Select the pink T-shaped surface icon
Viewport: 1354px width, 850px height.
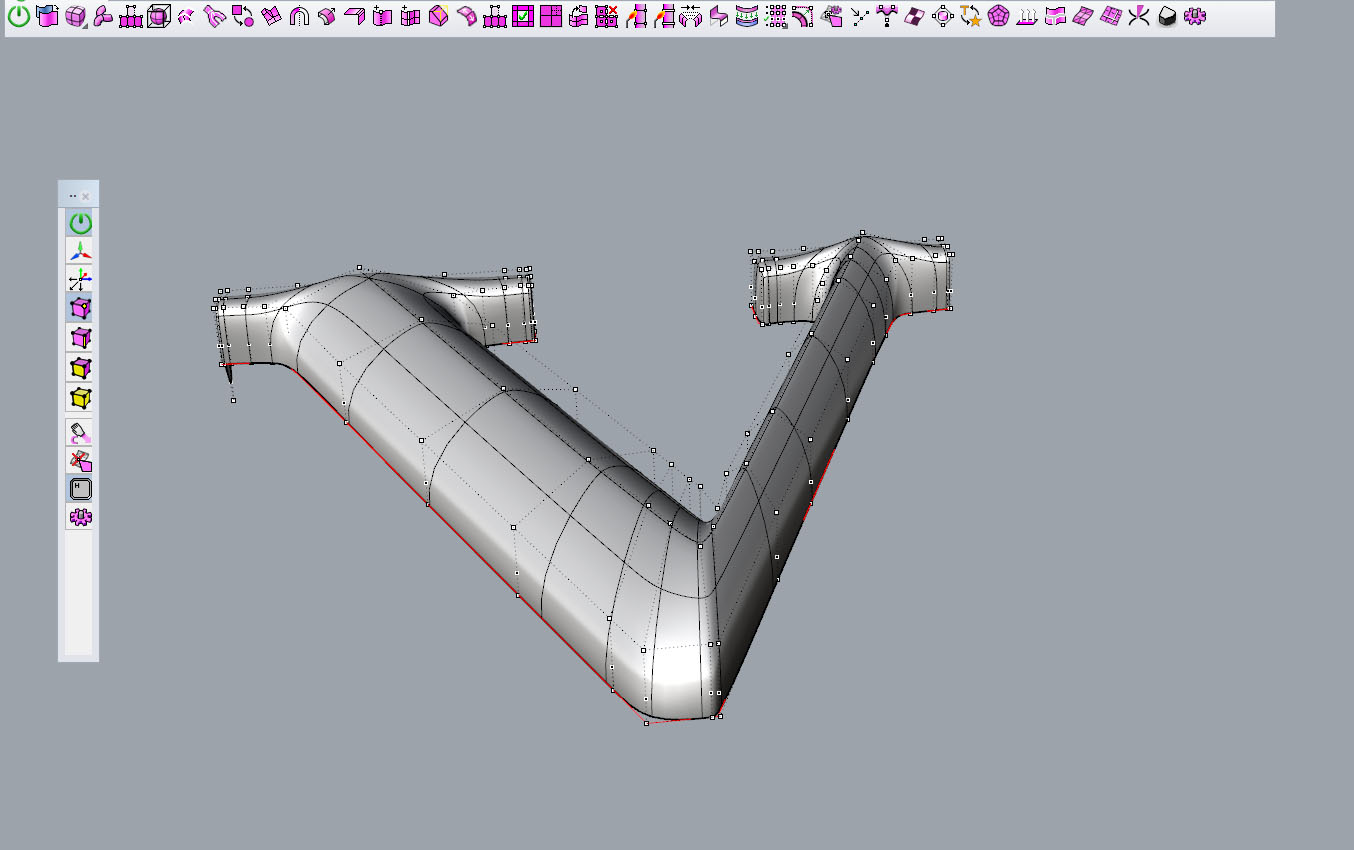coord(1055,16)
